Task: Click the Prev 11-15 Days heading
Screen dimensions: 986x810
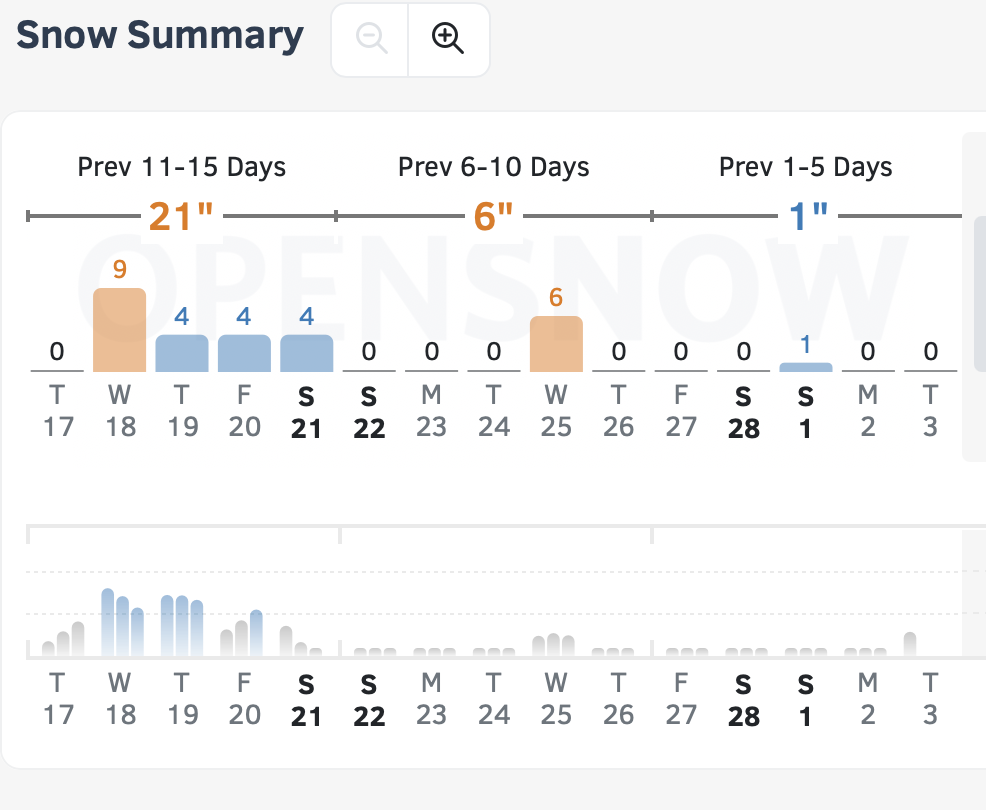Action: pyautogui.click(x=182, y=167)
